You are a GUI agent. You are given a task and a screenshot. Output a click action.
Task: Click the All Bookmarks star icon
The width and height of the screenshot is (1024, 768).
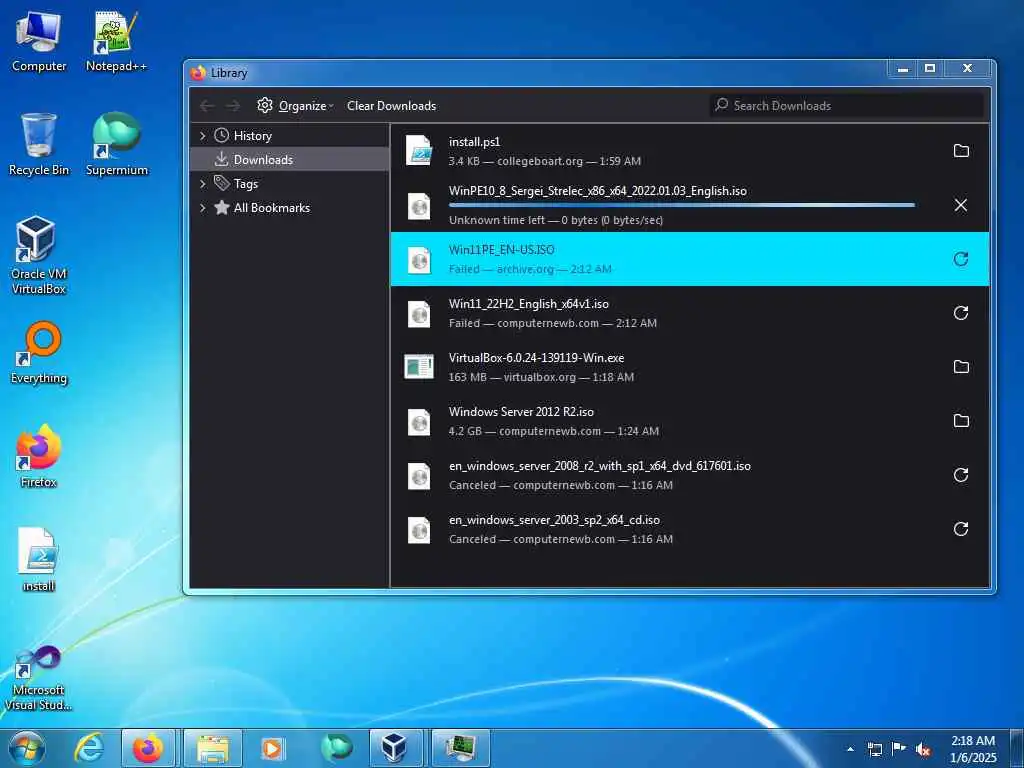[221, 208]
